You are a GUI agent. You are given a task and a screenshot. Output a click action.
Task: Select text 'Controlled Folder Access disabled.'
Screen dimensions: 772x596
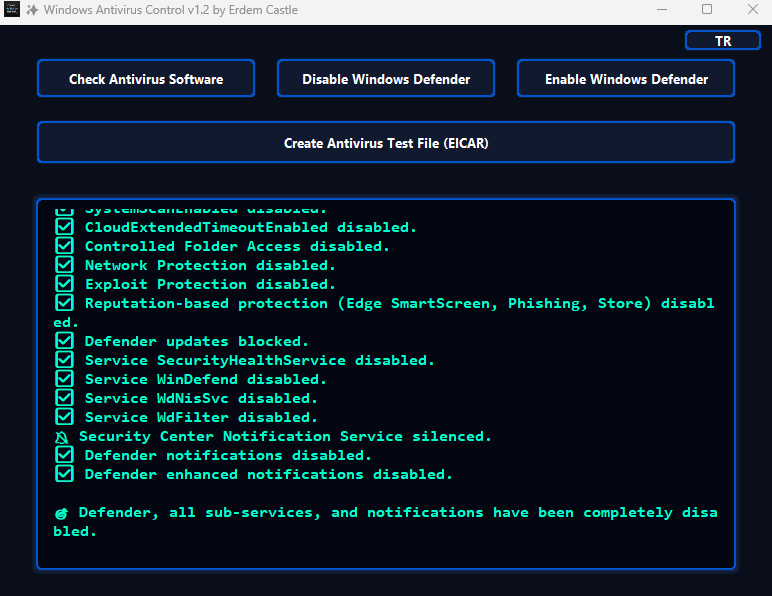pyautogui.click(x=237, y=246)
